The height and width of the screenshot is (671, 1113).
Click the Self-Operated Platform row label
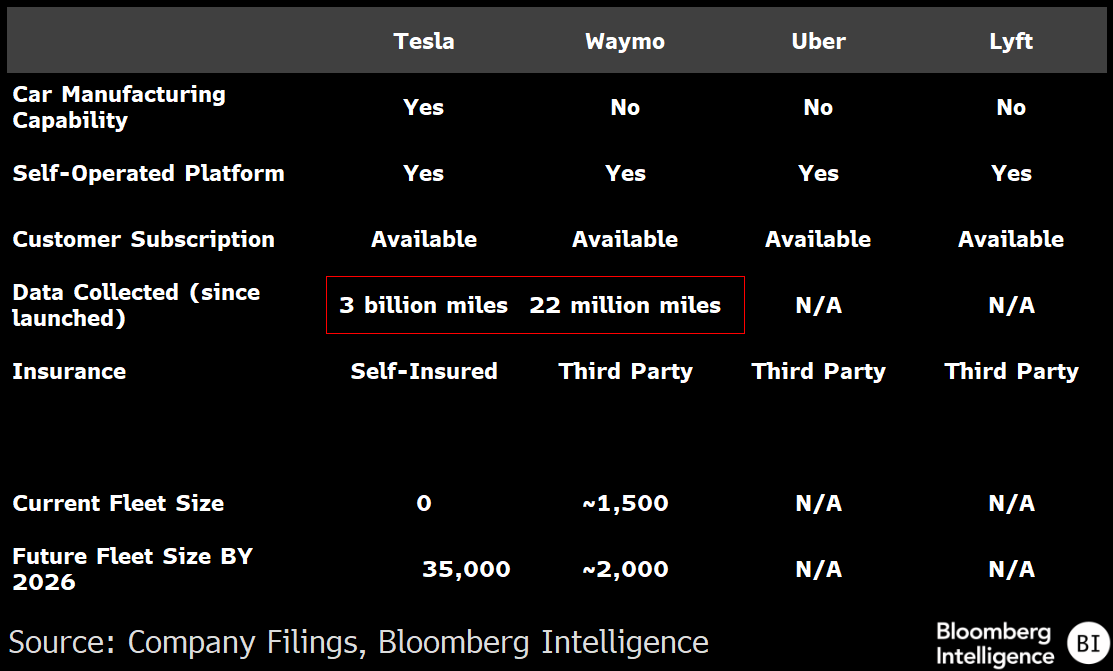click(x=148, y=173)
